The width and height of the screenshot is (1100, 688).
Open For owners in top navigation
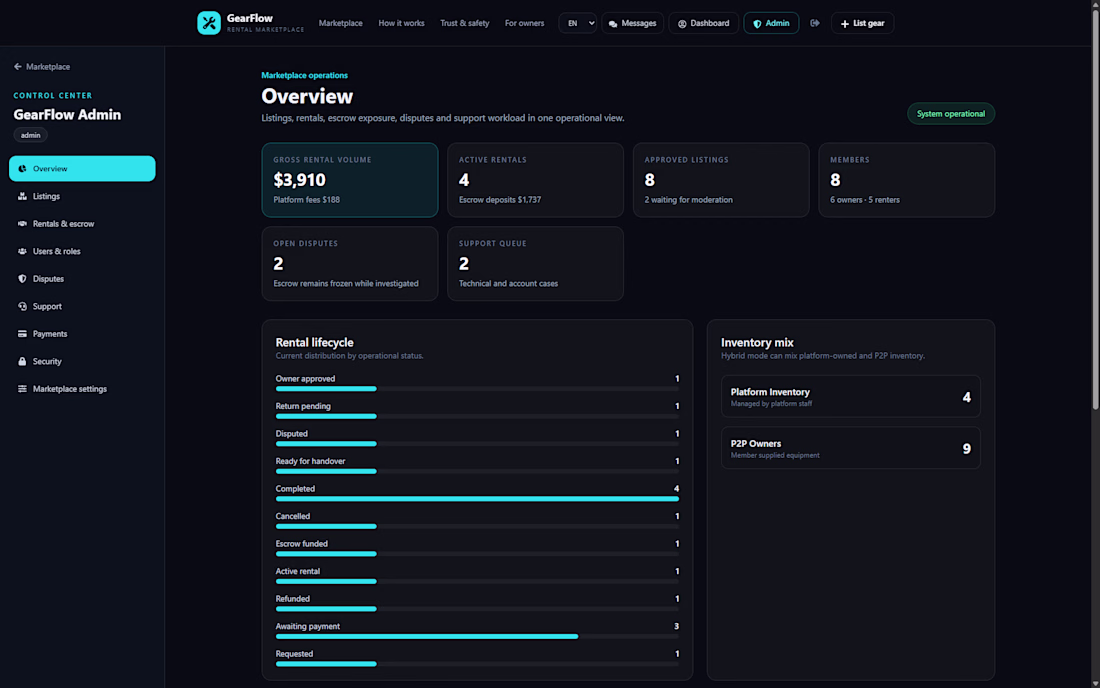tap(524, 23)
